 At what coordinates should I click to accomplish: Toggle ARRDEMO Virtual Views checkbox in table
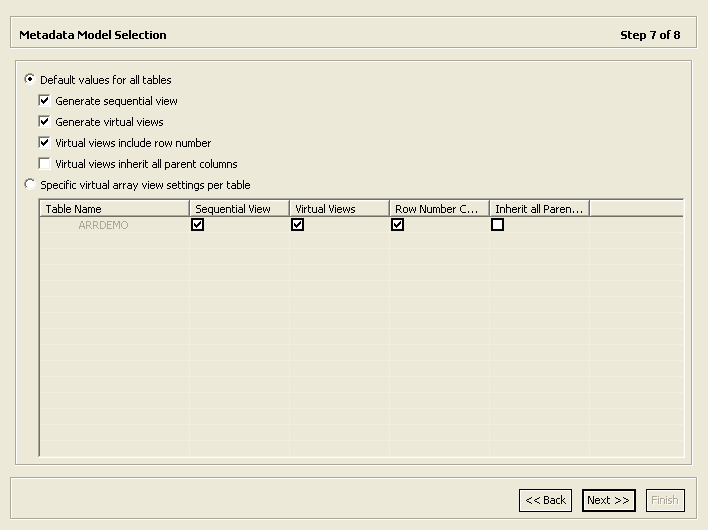click(x=298, y=225)
